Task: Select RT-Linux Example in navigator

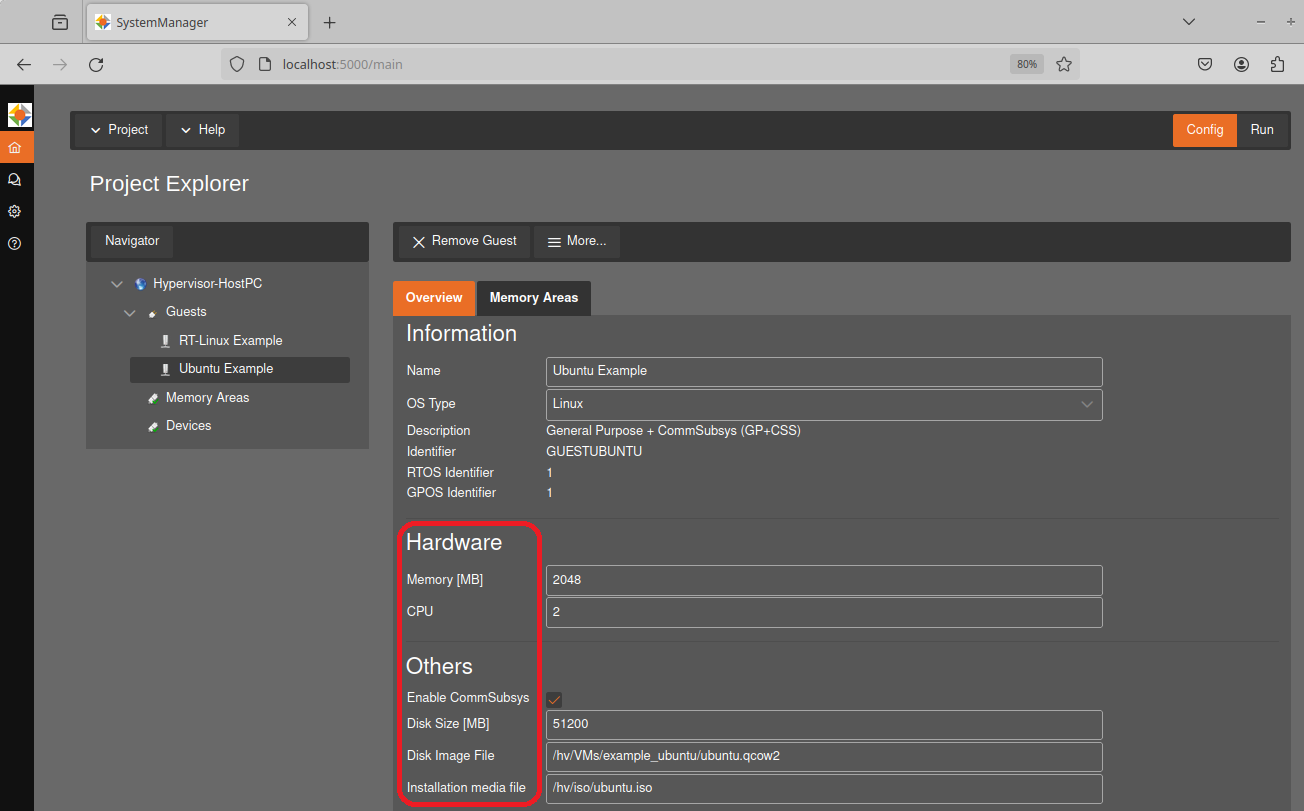Action: click(x=230, y=341)
